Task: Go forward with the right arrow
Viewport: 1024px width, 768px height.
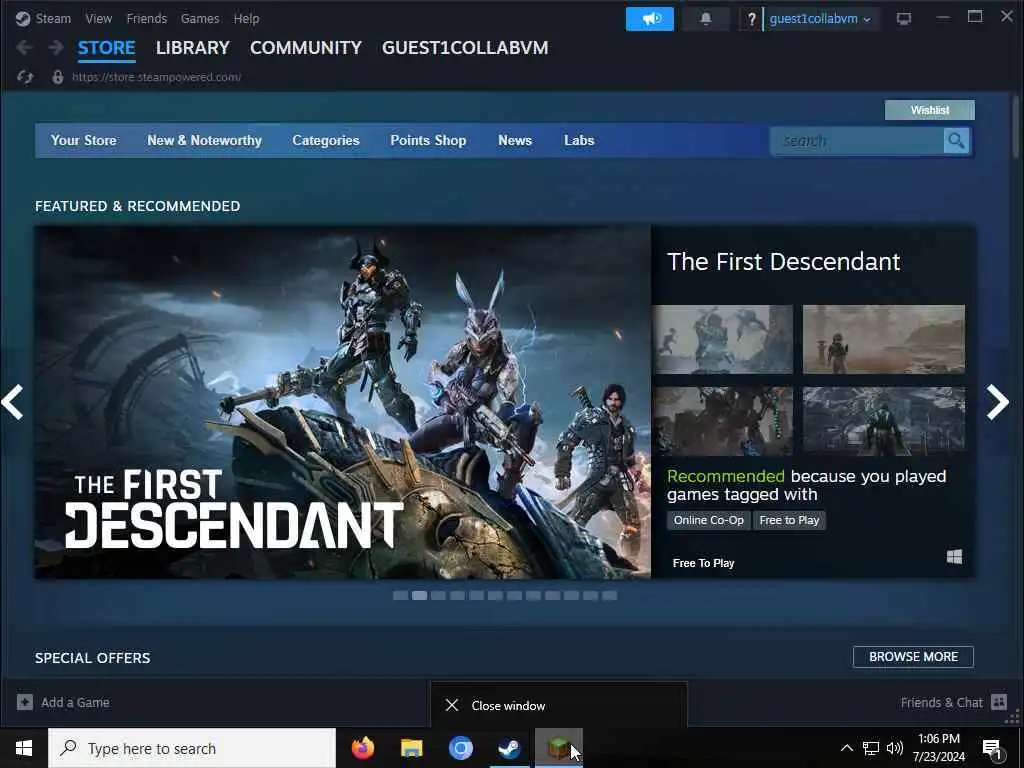Action: tap(56, 47)
